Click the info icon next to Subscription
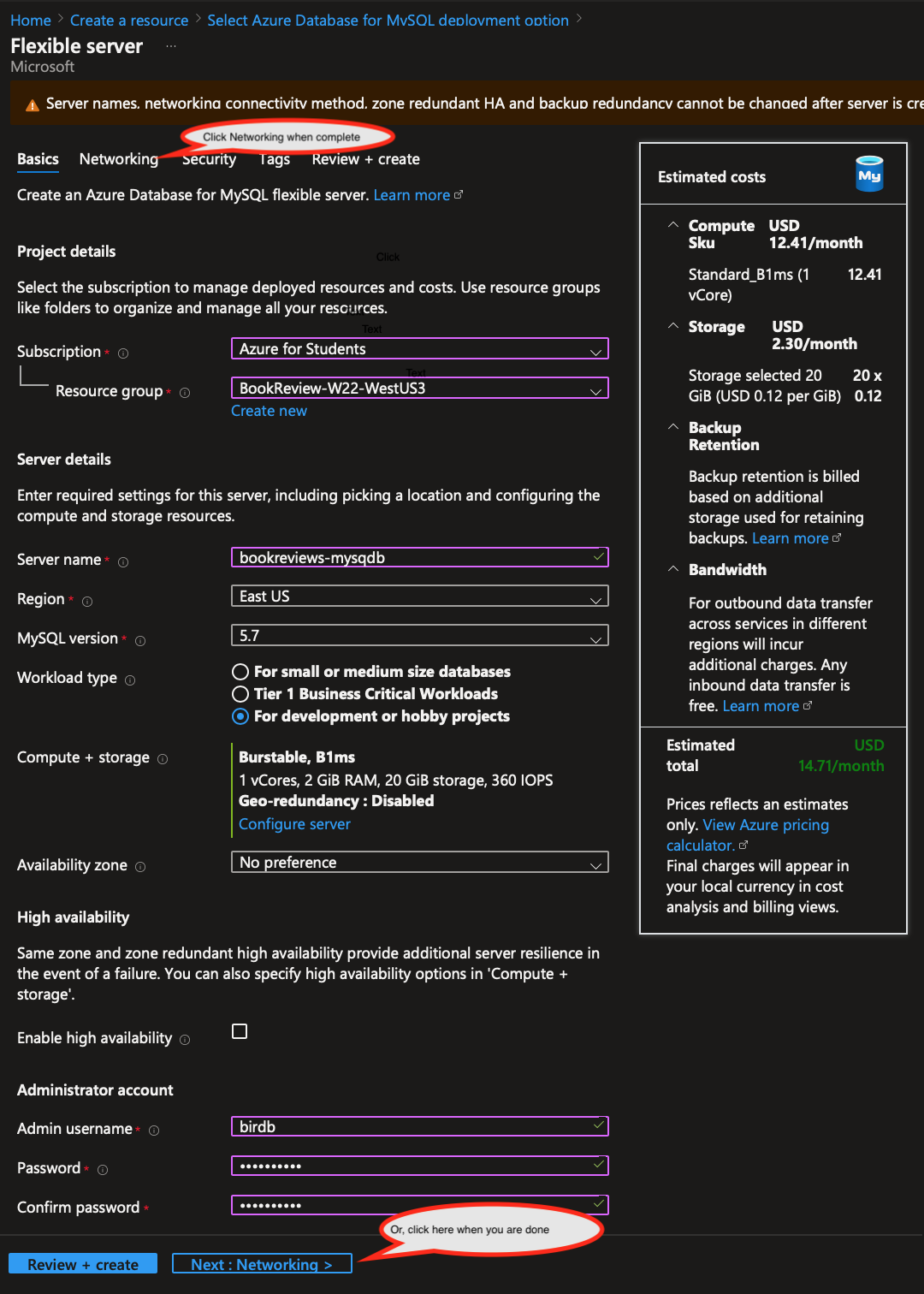 123,353
